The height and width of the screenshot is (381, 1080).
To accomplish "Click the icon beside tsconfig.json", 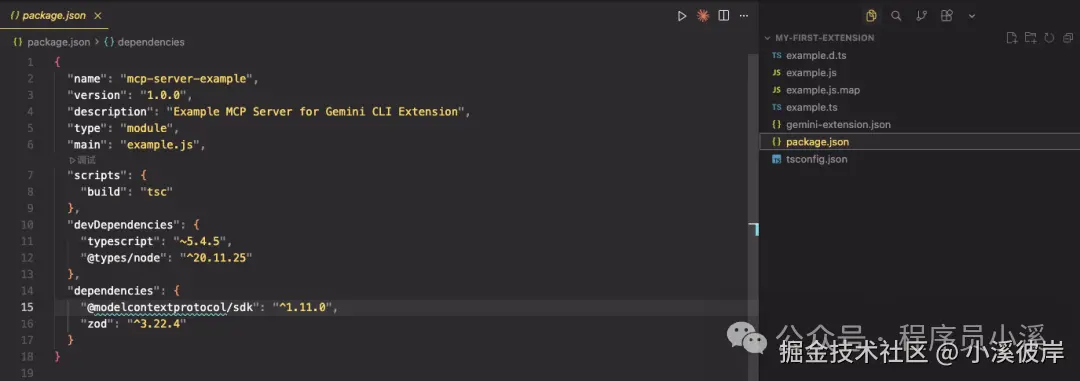I will coord(776,159).
